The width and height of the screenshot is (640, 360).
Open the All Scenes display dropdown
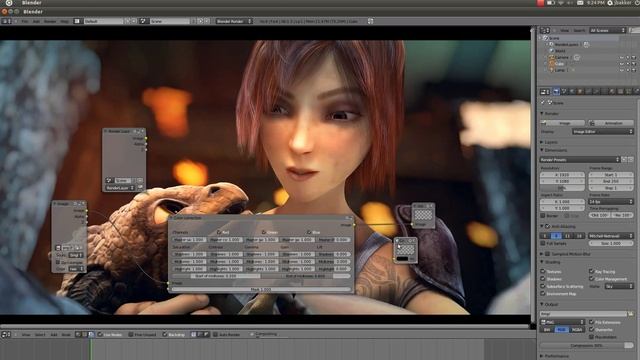click(x=607, y=30)
